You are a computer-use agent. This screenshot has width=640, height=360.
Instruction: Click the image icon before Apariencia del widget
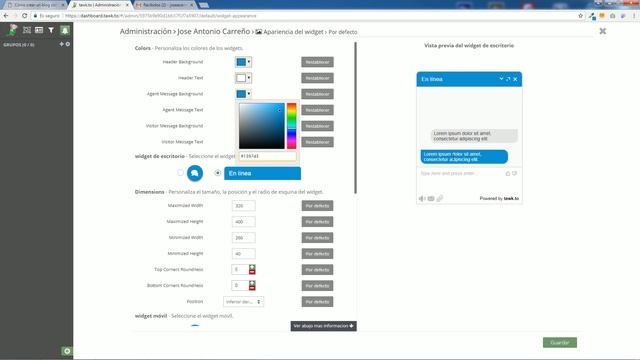tap(259, 32)
